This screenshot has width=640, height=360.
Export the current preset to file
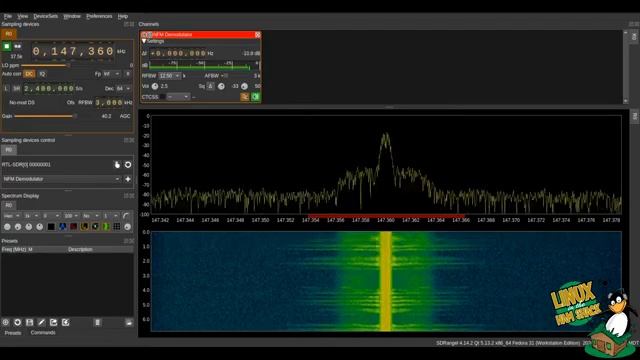tap(53, 322)
